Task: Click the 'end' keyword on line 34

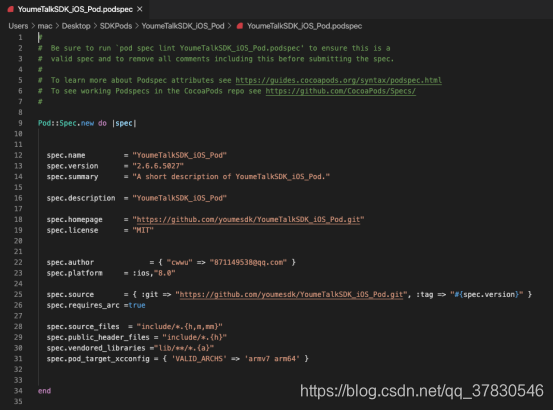Action: tap(44, 391)
